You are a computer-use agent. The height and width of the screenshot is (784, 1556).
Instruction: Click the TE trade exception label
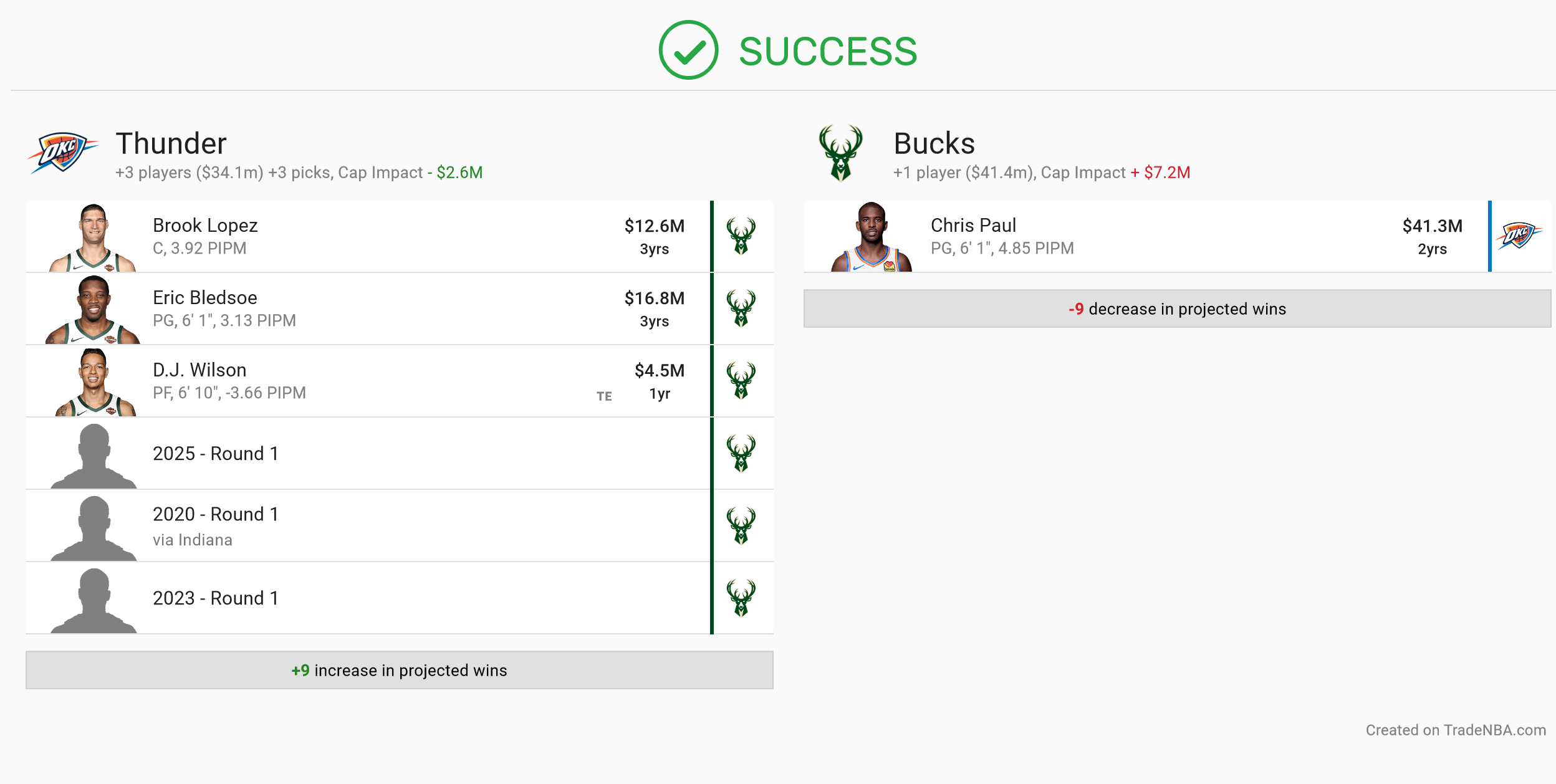pyautogui.click(x=604, y=396)
